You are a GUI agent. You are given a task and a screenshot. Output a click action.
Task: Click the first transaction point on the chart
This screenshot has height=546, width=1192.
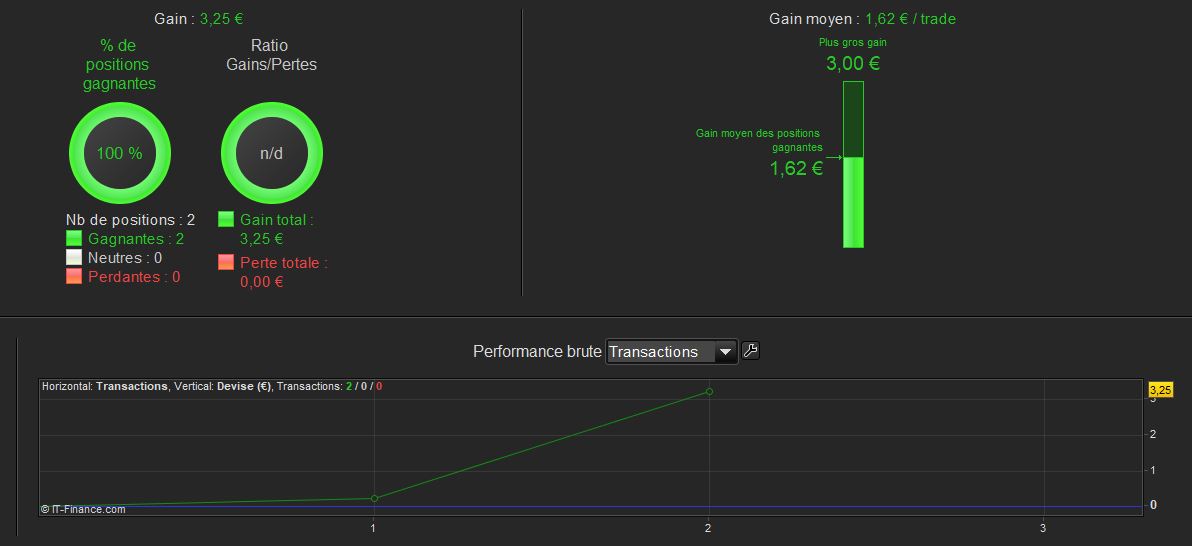pos(374,498)
